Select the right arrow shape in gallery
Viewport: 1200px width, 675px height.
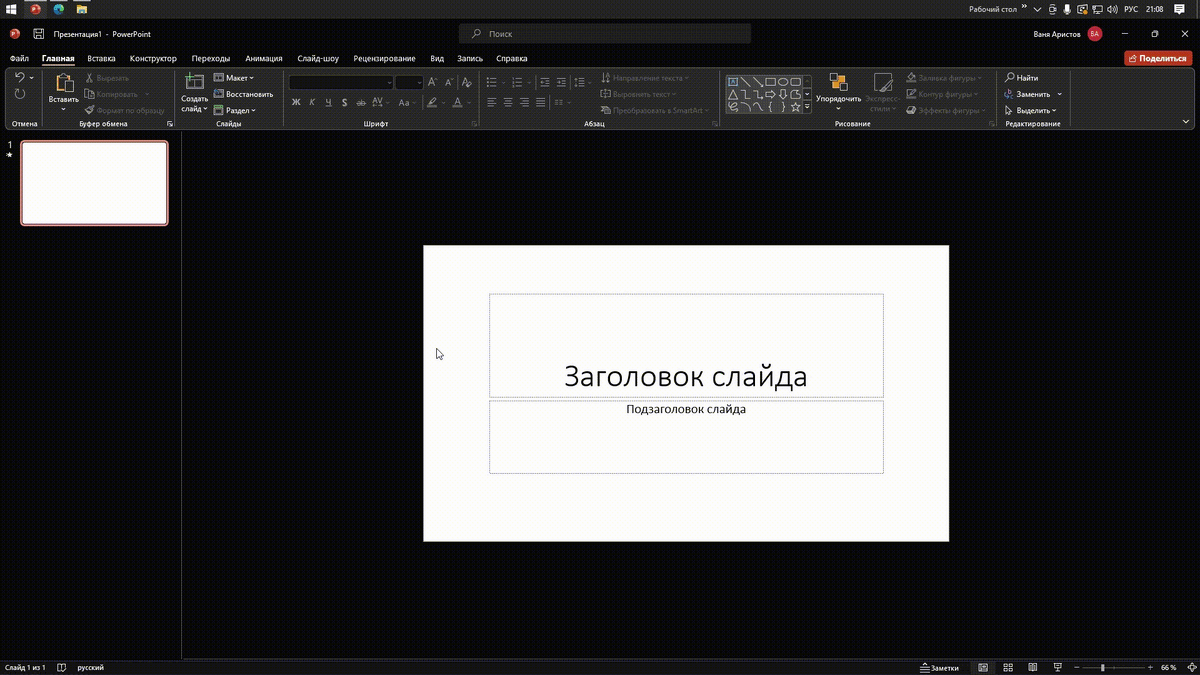[x=771, y=94]
